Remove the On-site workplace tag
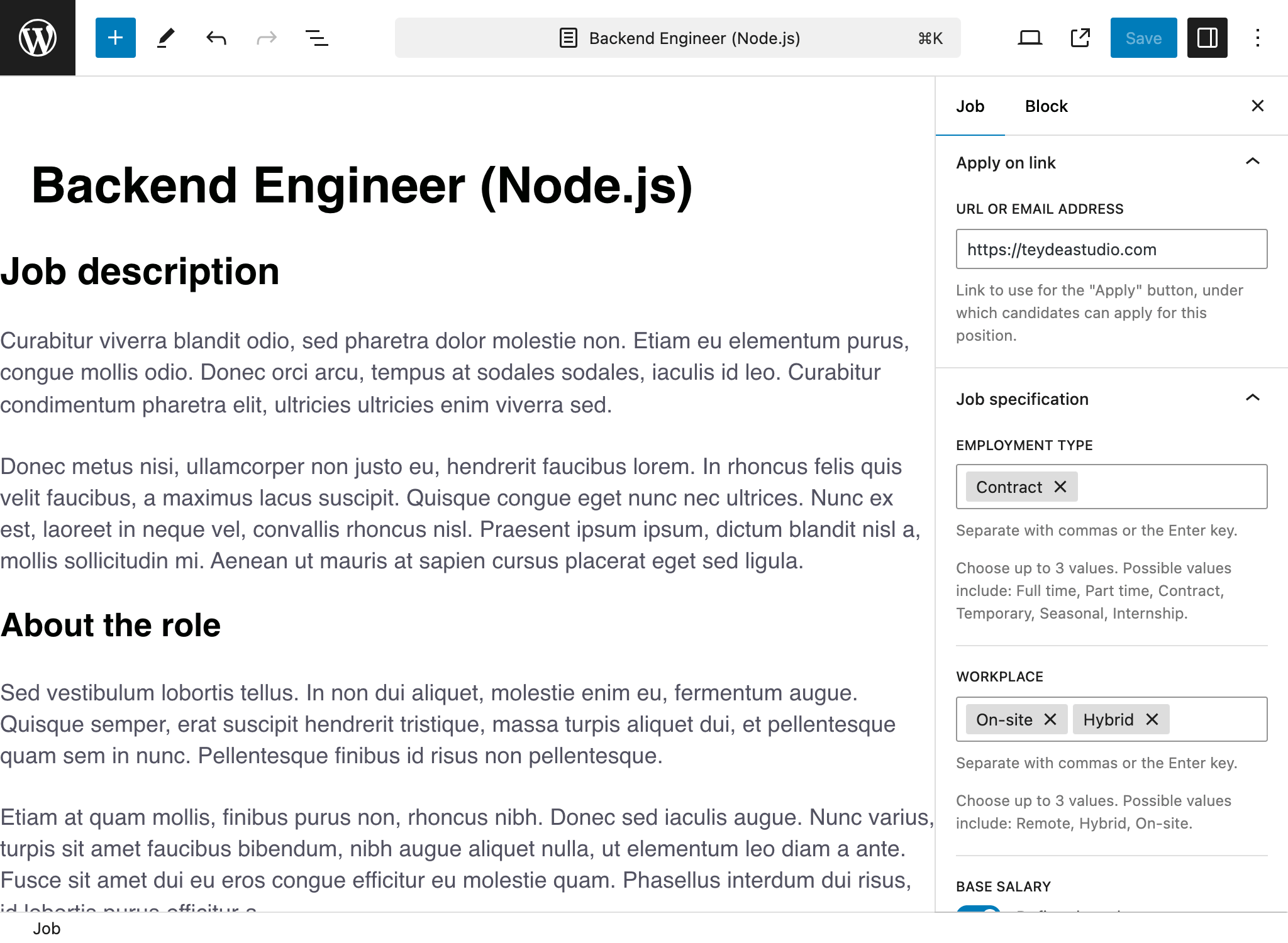This screenshot has width=1288, height=943. pyautogui.click(x=1050, y=719)
